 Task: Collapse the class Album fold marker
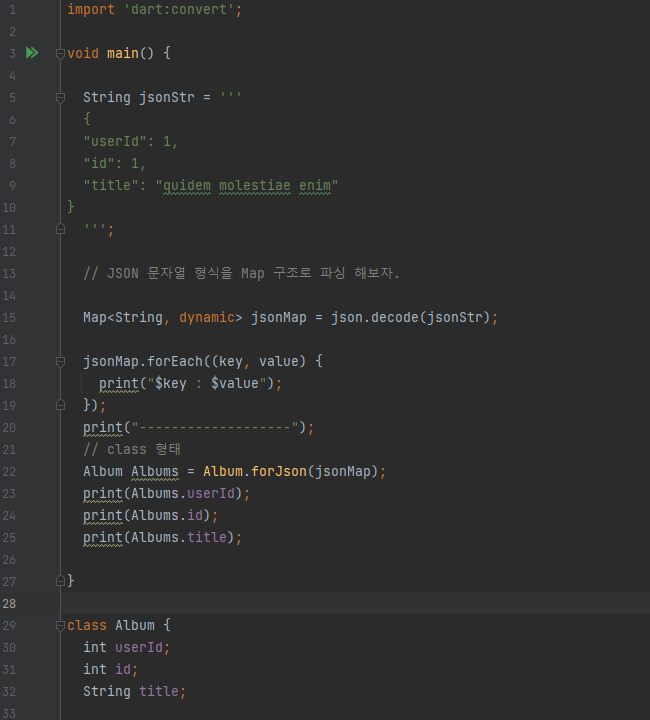(60, 625)
